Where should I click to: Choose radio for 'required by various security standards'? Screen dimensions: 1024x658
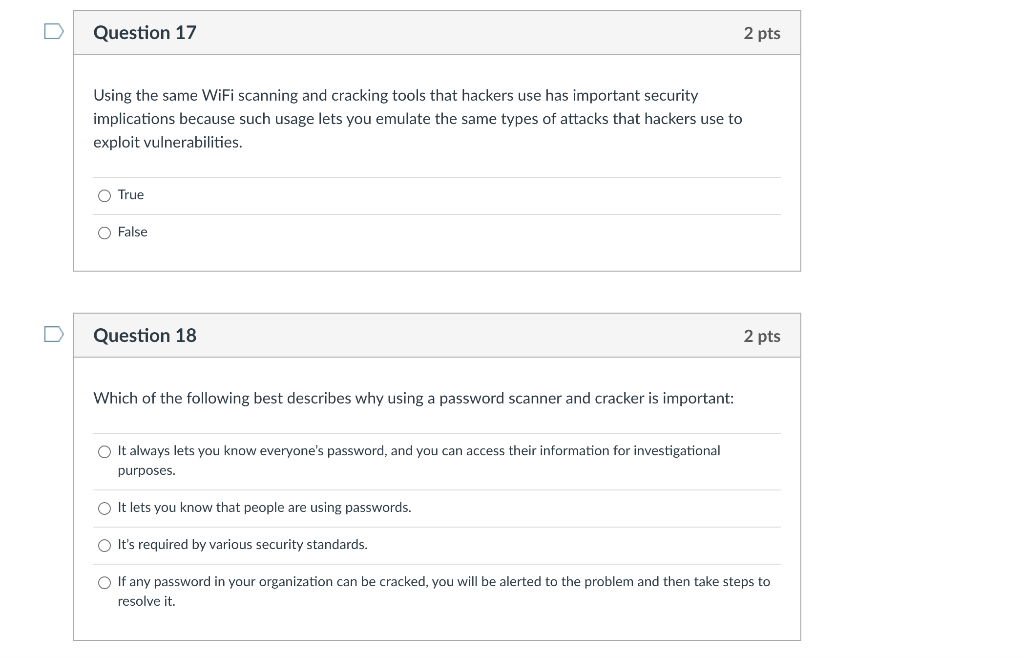tap(104, 546)
